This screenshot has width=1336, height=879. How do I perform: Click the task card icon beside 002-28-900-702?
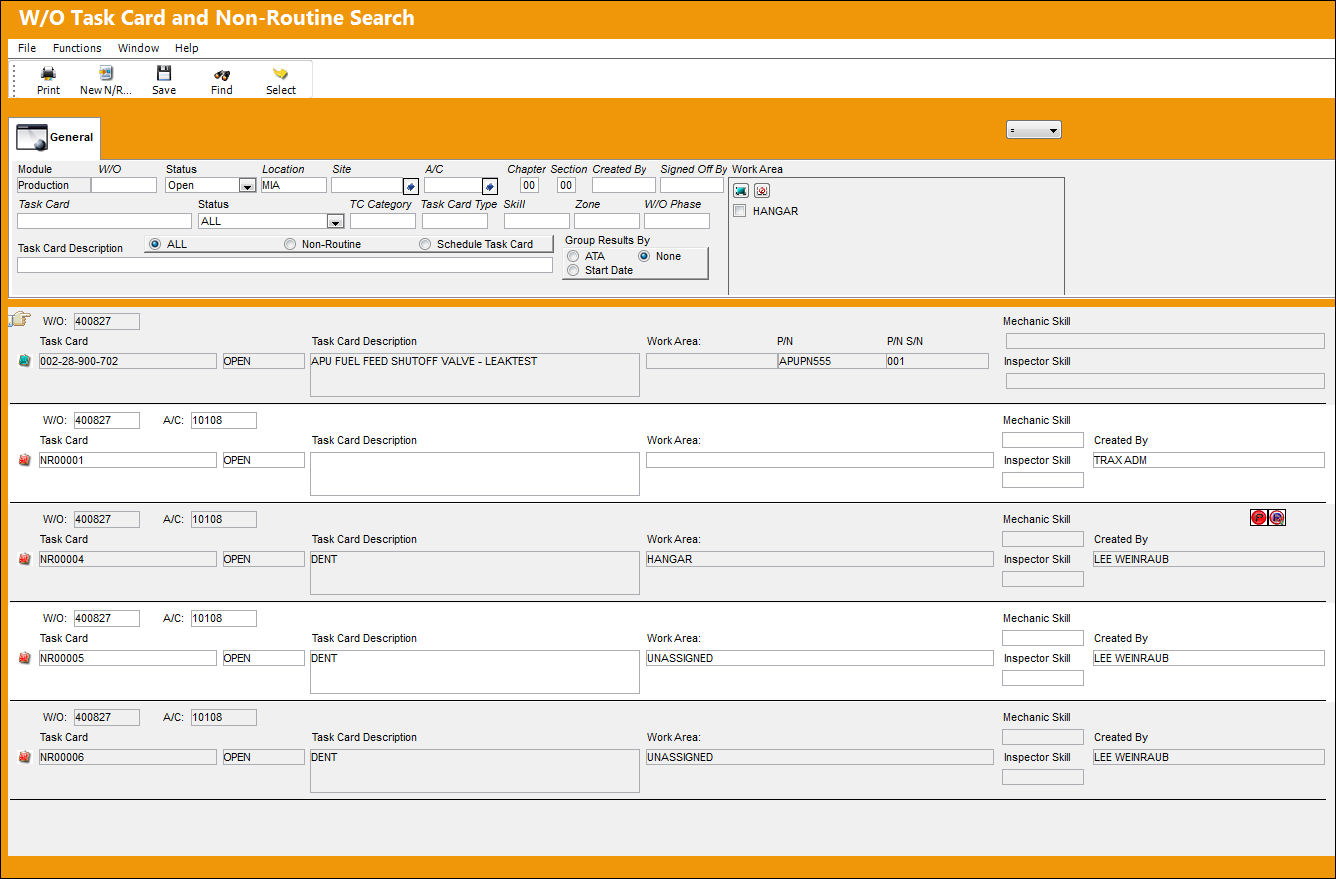tap(25, 362)
